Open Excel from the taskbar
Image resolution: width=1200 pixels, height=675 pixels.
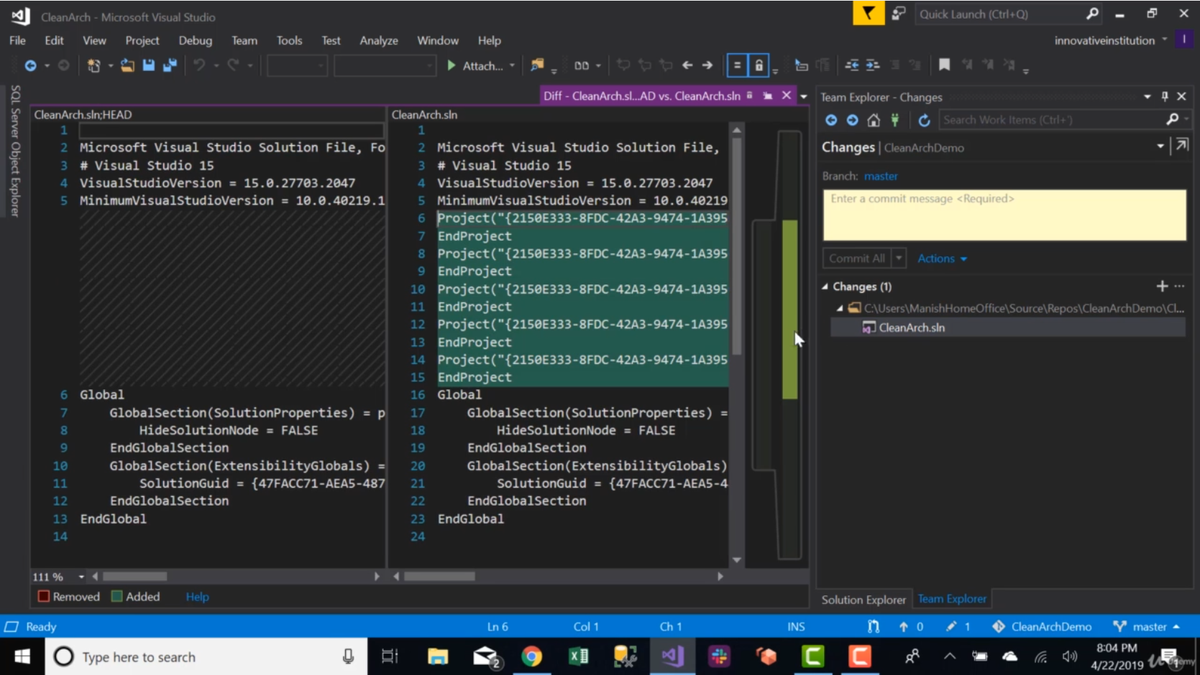click(578, 657)
